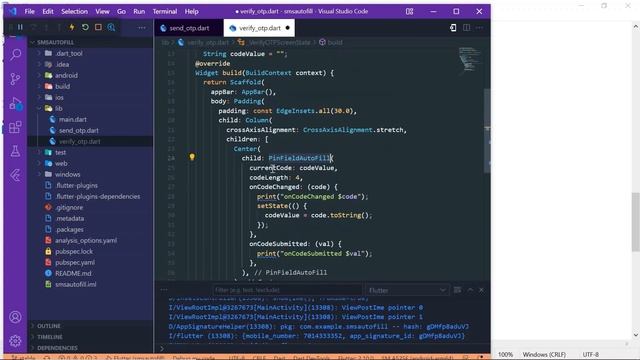Open main.dart in explorer
Screen dimensions: 640x360
[73, 120]
